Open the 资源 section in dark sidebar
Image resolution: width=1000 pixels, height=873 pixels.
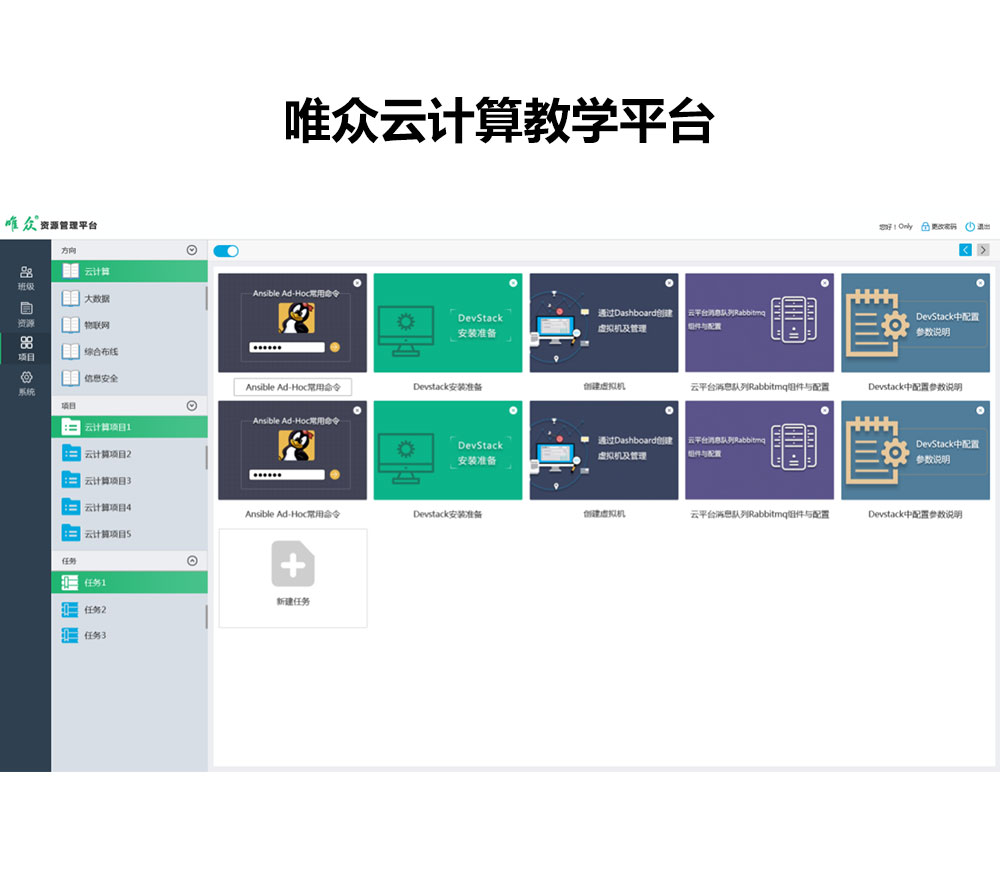pyautogui.click(x=26, y=315)
